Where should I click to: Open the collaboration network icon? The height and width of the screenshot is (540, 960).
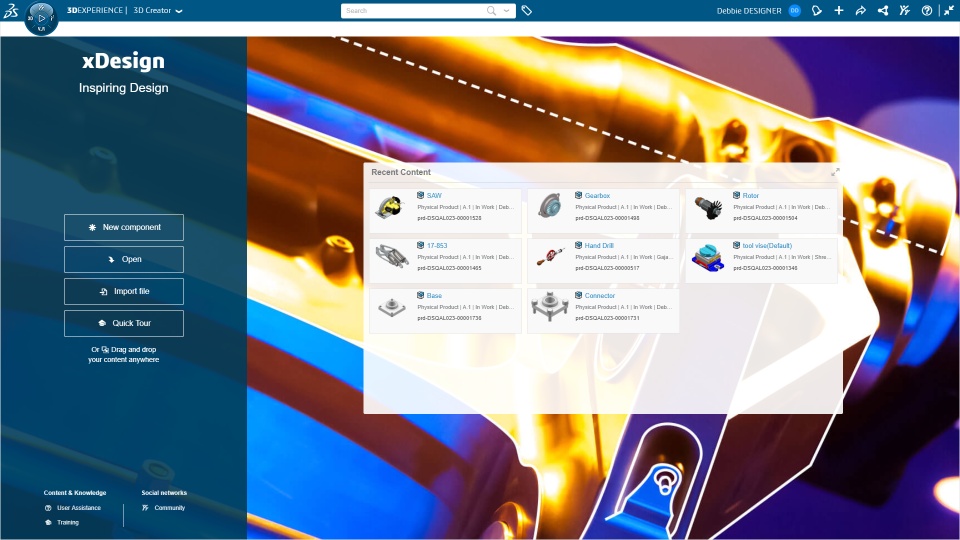point(883,10)
